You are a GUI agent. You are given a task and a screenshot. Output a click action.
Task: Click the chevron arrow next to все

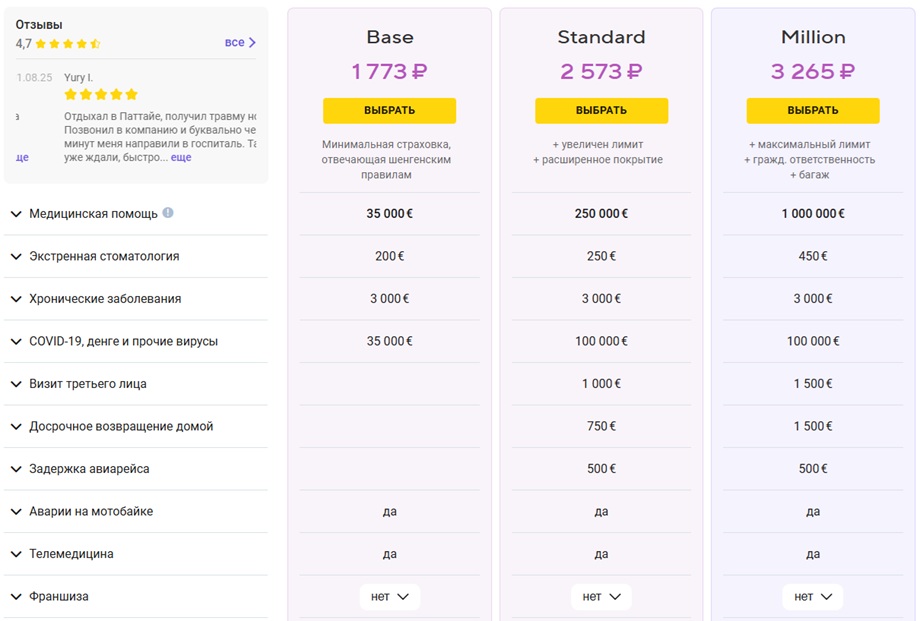252,42
